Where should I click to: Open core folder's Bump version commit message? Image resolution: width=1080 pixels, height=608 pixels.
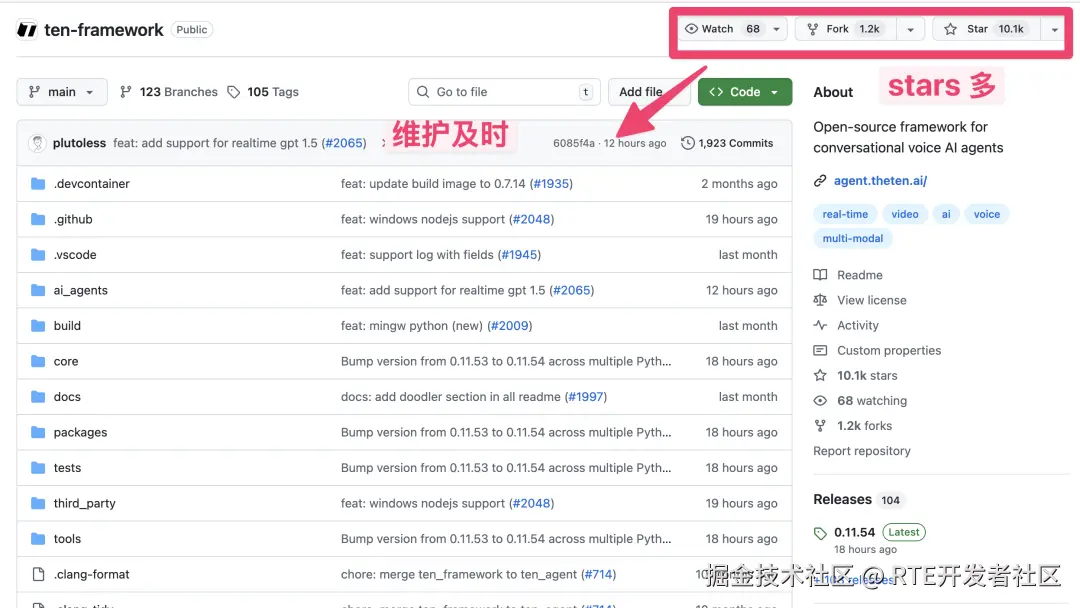506,361
